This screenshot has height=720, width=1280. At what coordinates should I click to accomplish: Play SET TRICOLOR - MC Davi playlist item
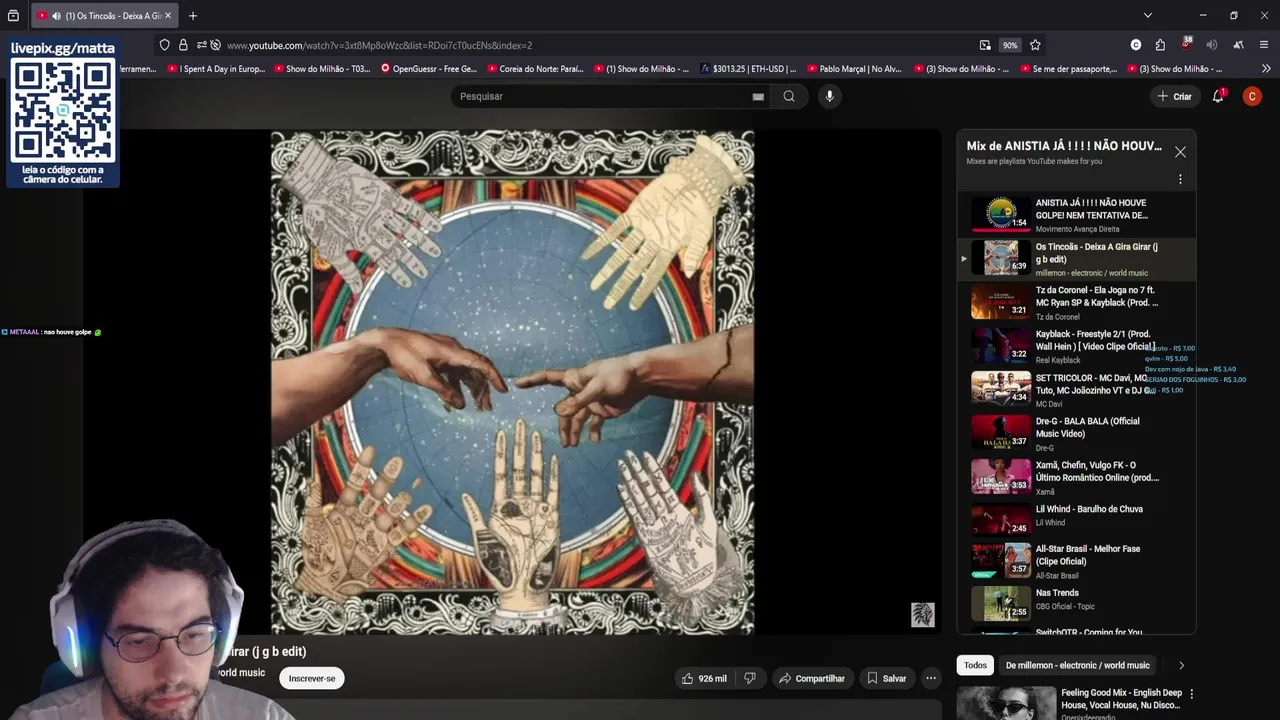pos(1075,389)
